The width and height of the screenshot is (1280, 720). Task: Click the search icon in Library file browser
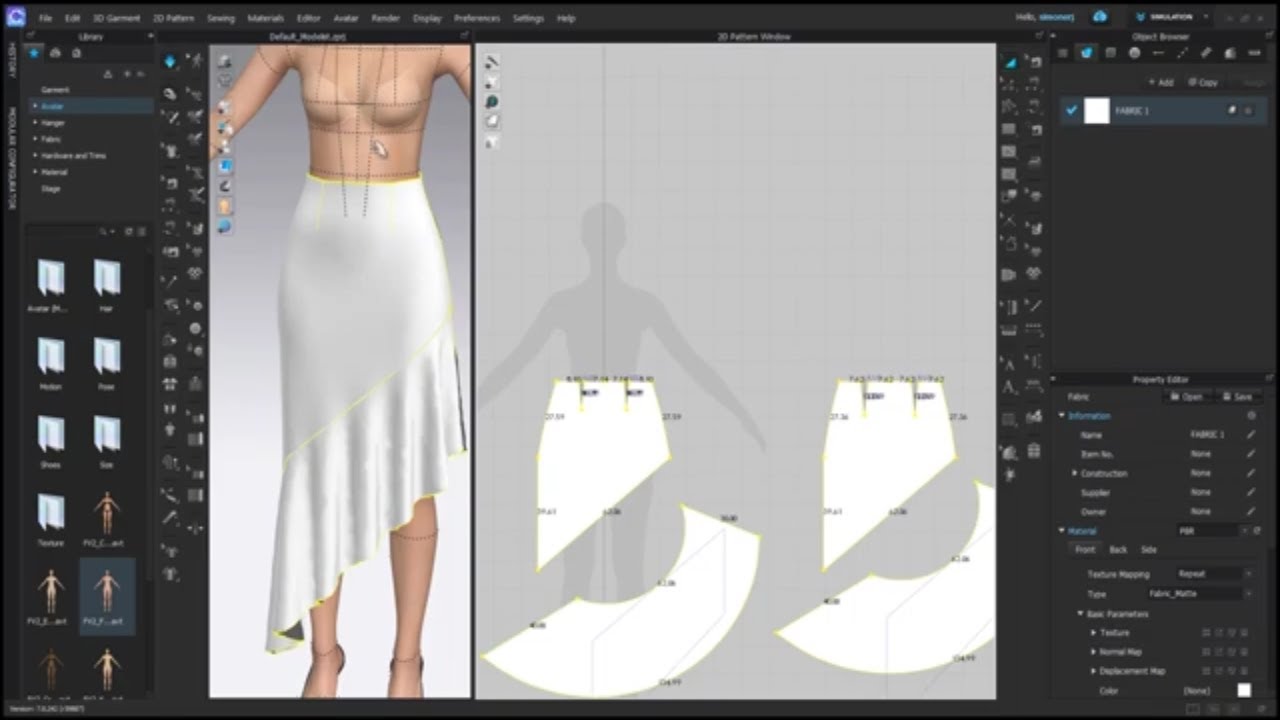pyautogui.click(x=103, y=231)
